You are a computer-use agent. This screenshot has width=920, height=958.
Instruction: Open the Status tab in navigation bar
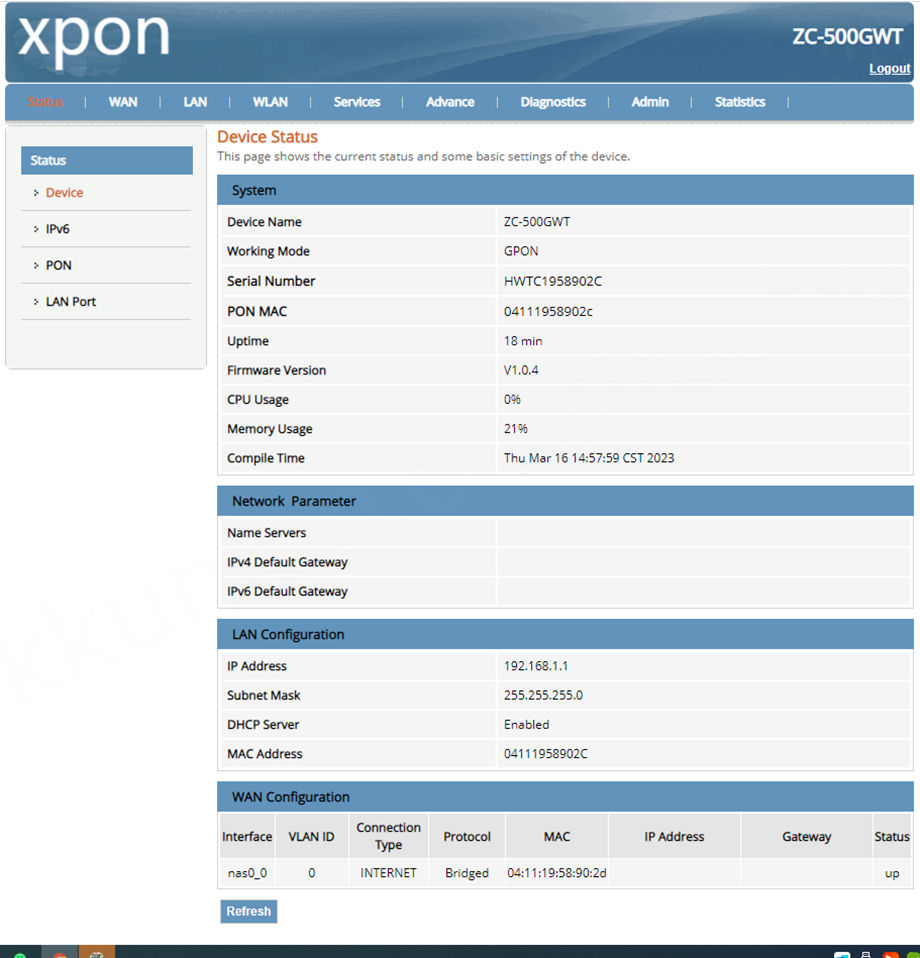tap(46, 102)
